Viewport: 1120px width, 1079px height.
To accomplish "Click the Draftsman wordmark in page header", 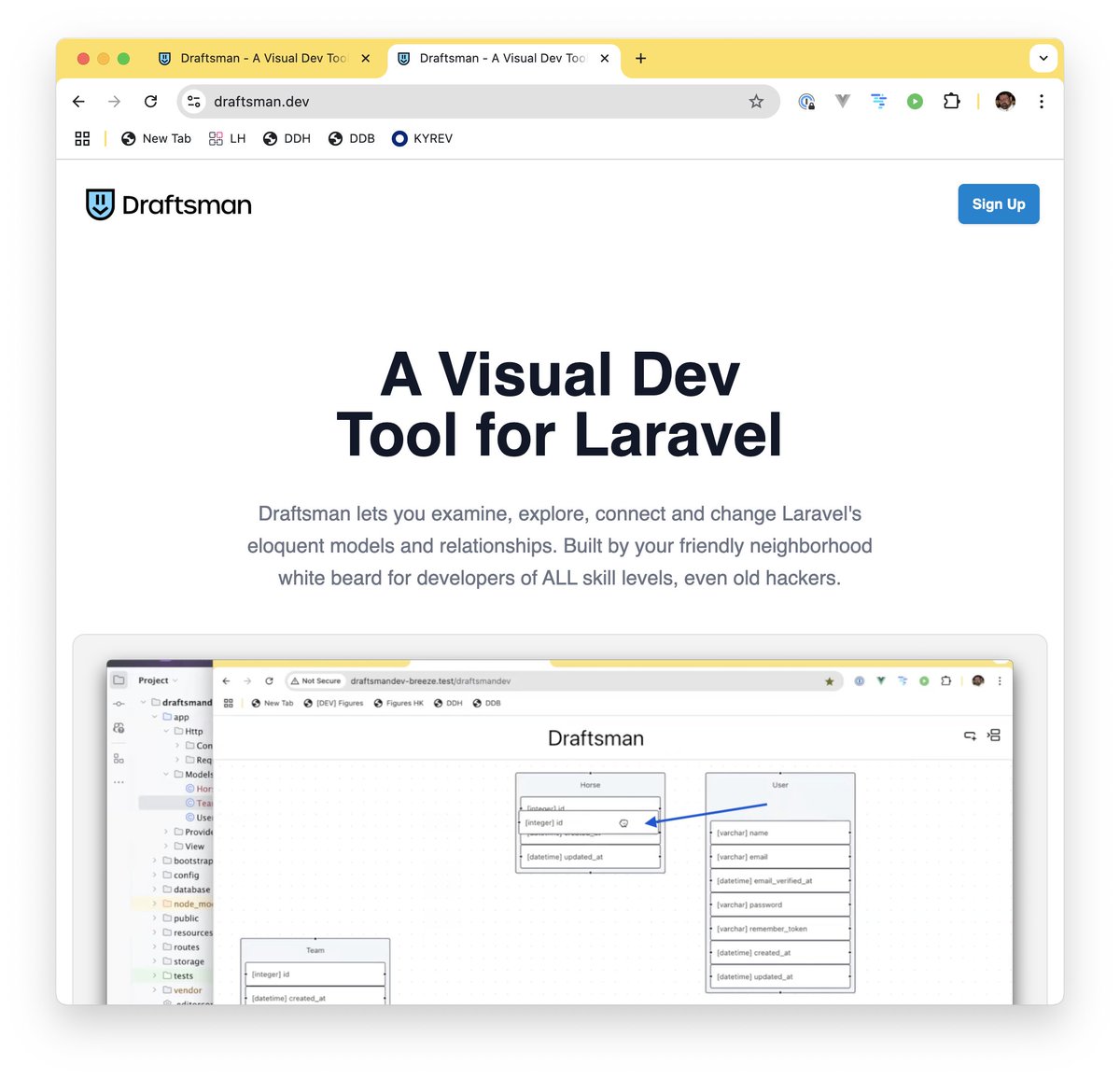I will (x=187, y=205).
